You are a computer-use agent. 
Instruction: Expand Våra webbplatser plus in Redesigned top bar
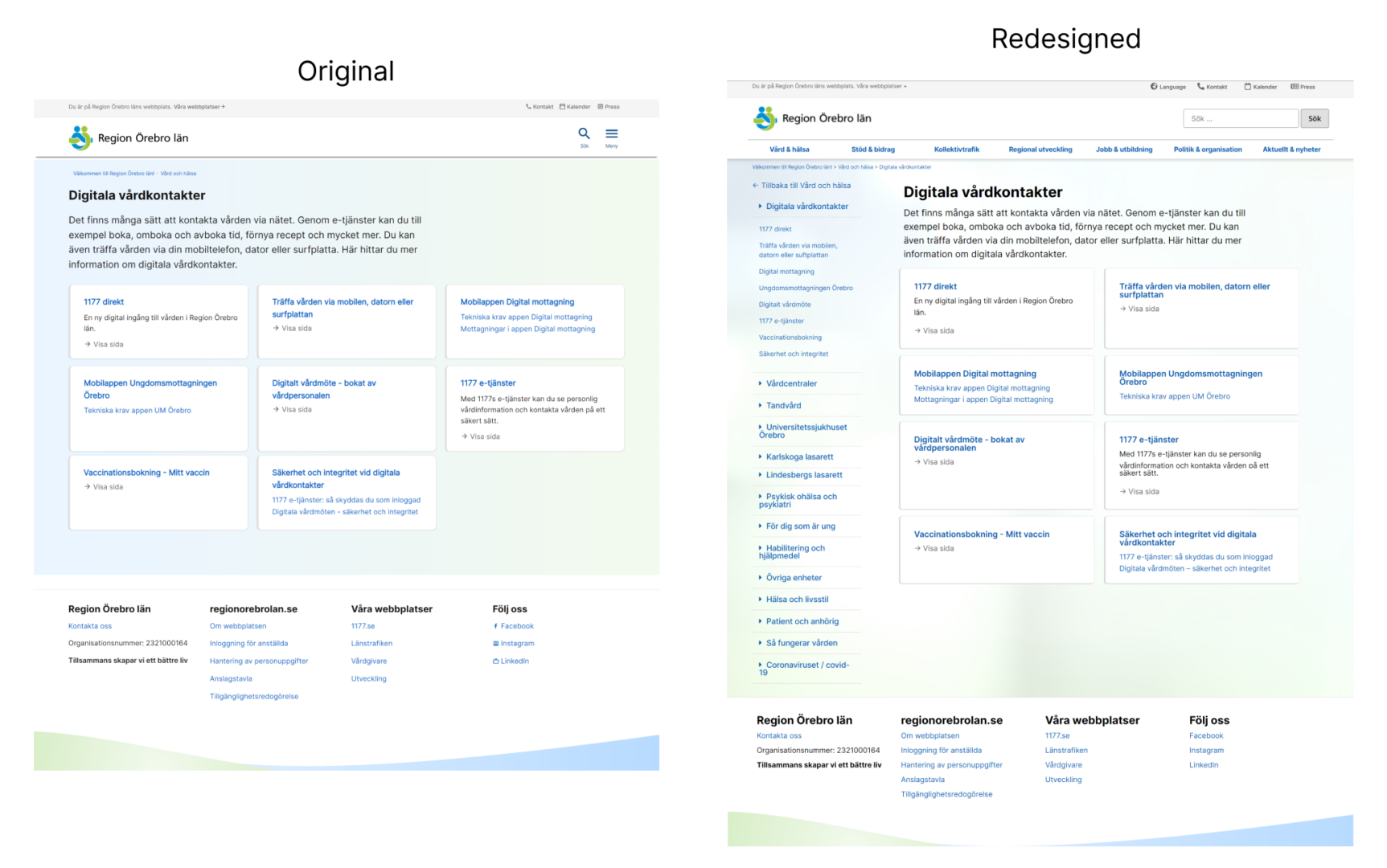(x=905, y=86)
